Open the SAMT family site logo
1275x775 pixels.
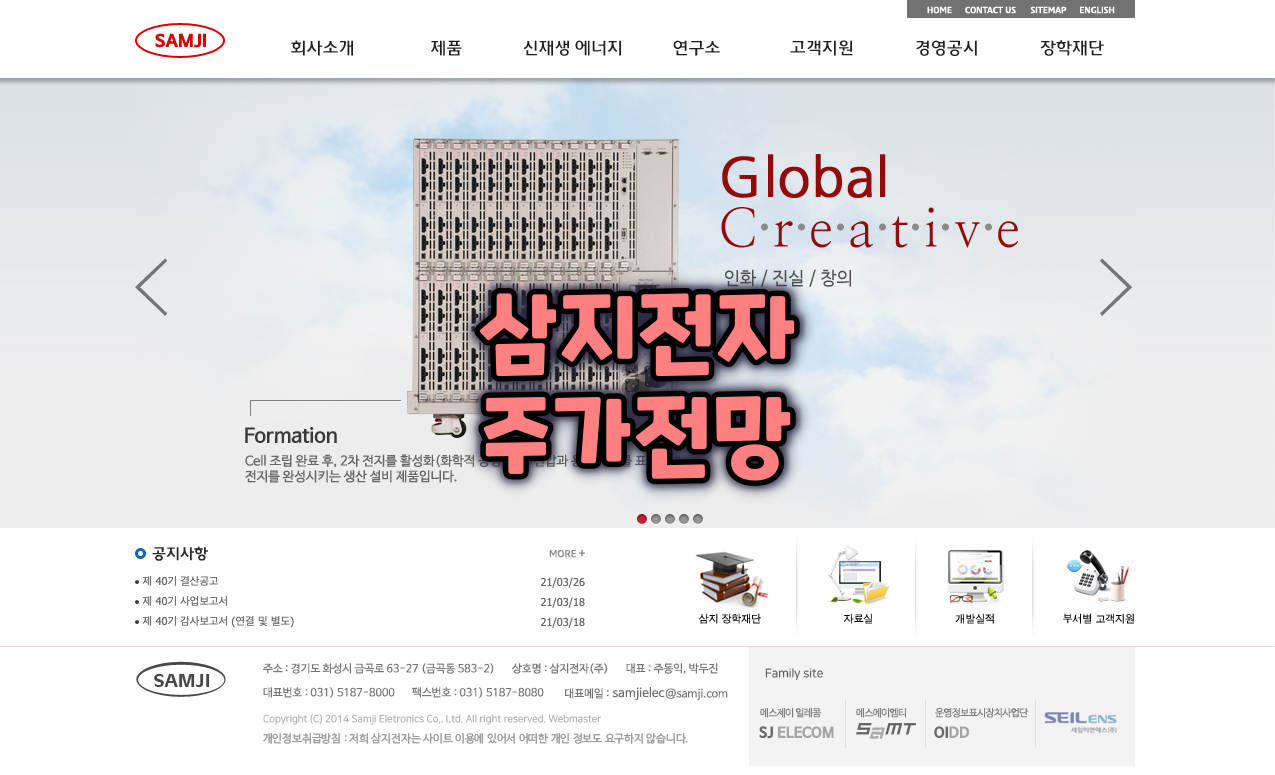coord(885,730)
